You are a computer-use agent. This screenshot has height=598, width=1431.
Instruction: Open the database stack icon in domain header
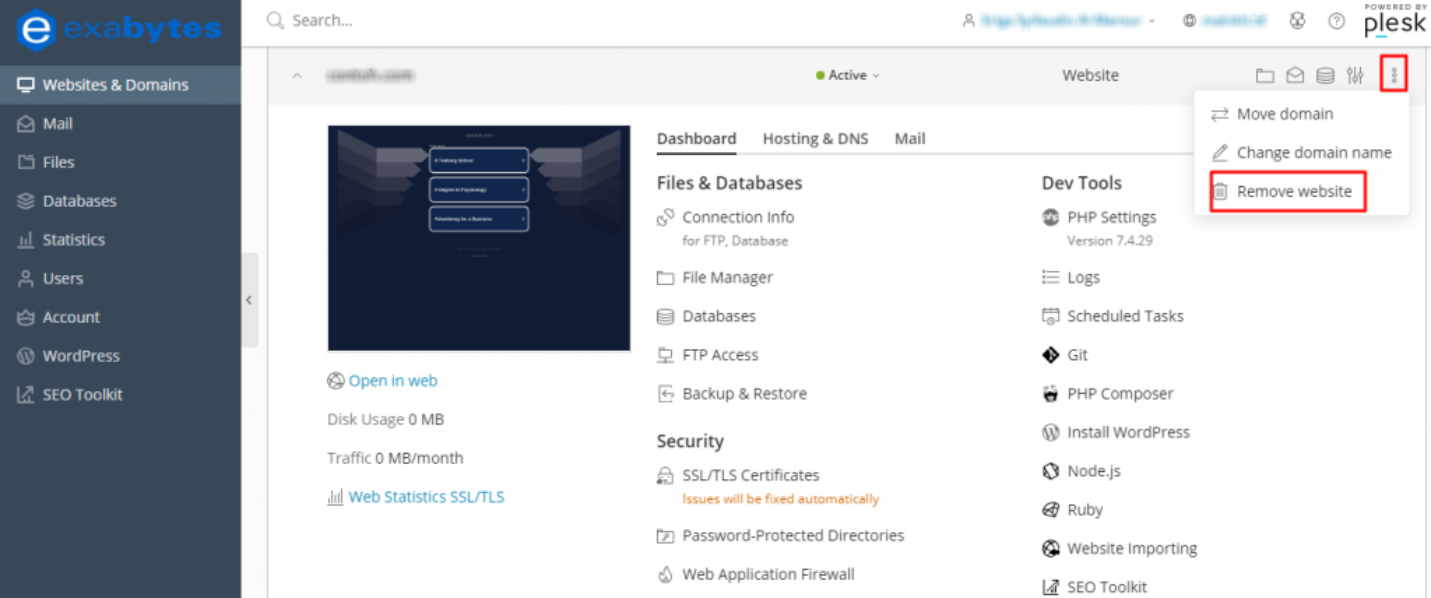pos(1325,75)
